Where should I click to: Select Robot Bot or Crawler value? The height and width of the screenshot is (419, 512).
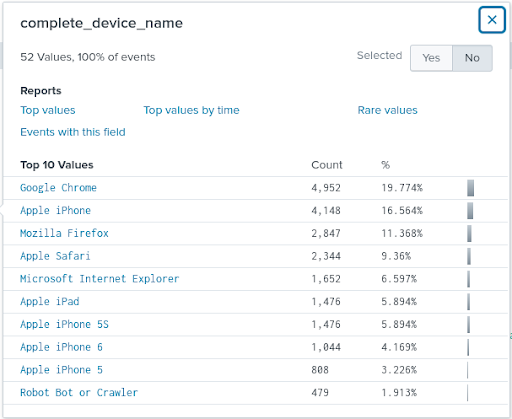coord(79,393)
